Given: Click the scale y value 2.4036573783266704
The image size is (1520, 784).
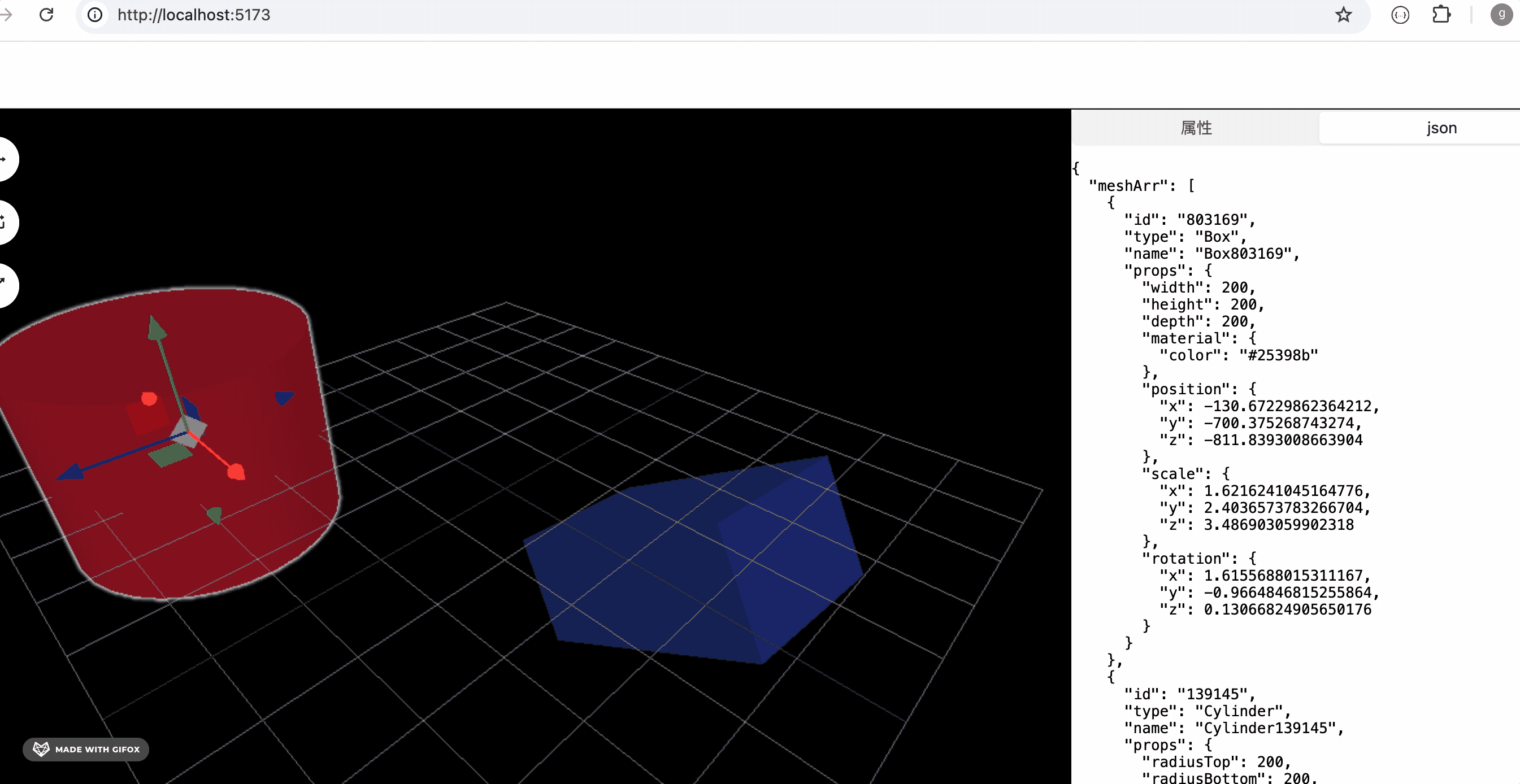Looking at the screenshot, I should [x=1283, y=508].
